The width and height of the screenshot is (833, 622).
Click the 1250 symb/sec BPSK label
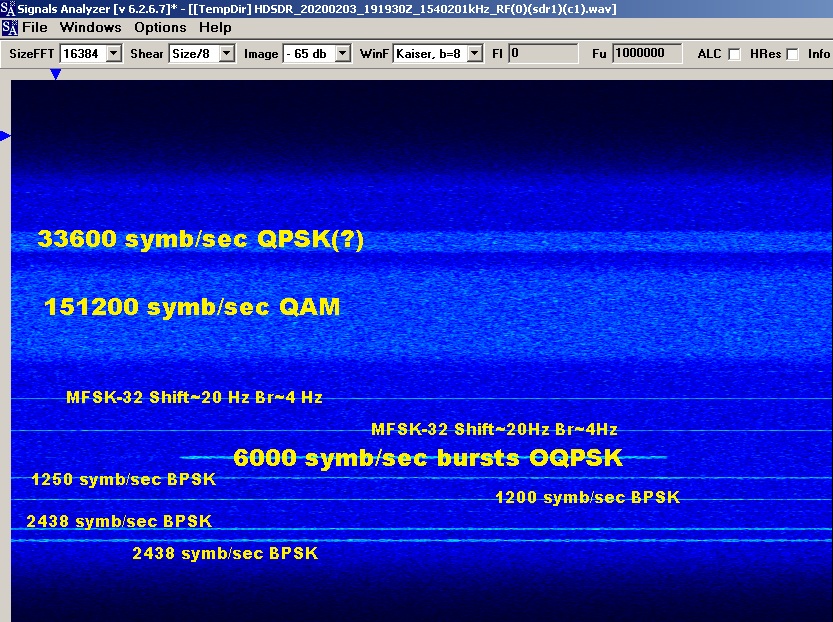124,480
